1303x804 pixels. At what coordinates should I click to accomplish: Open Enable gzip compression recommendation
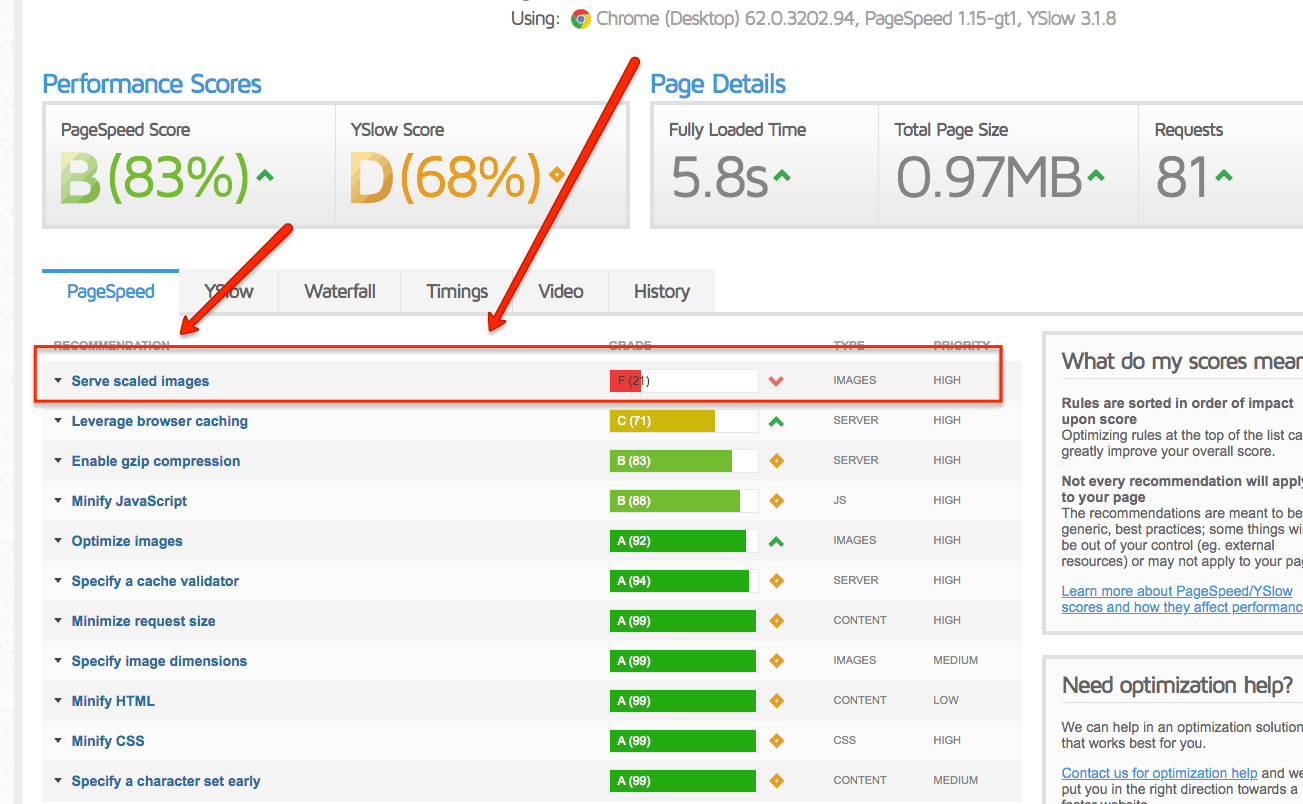pos(156,461)
